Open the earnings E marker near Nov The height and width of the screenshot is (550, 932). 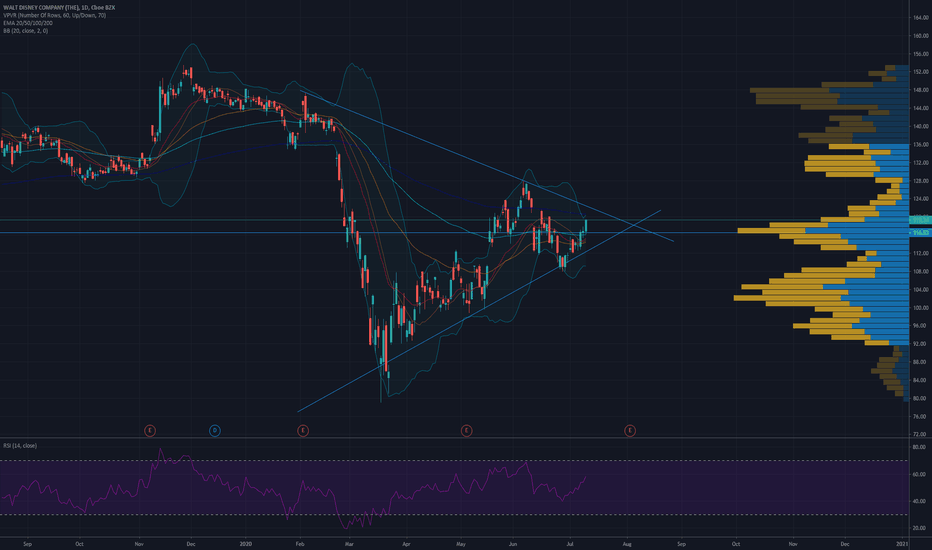(150, 430)
